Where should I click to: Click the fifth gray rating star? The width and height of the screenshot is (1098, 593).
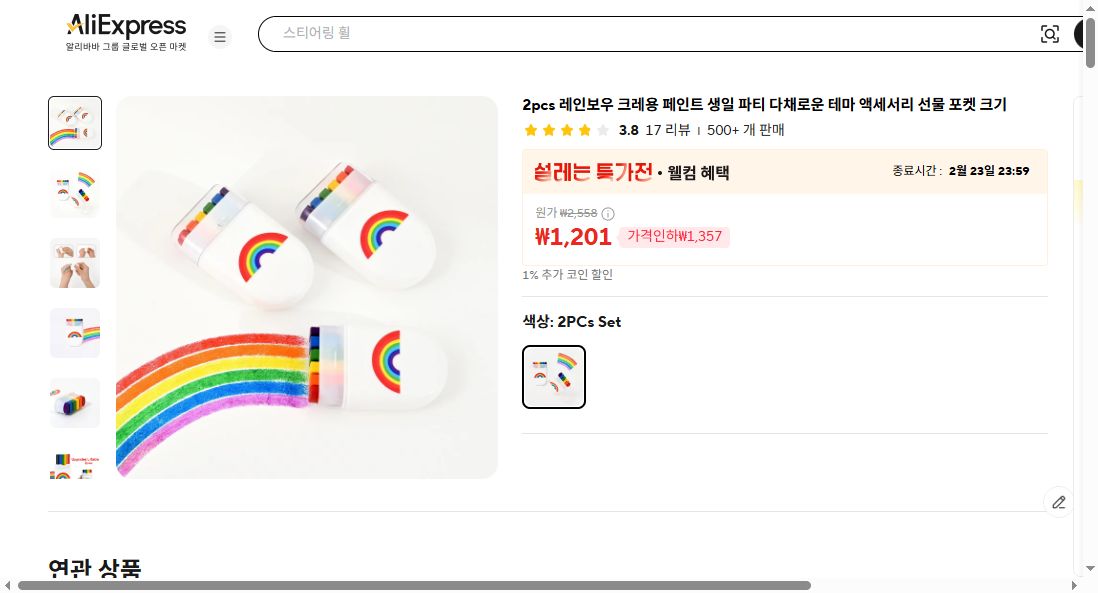coord(603,130)
